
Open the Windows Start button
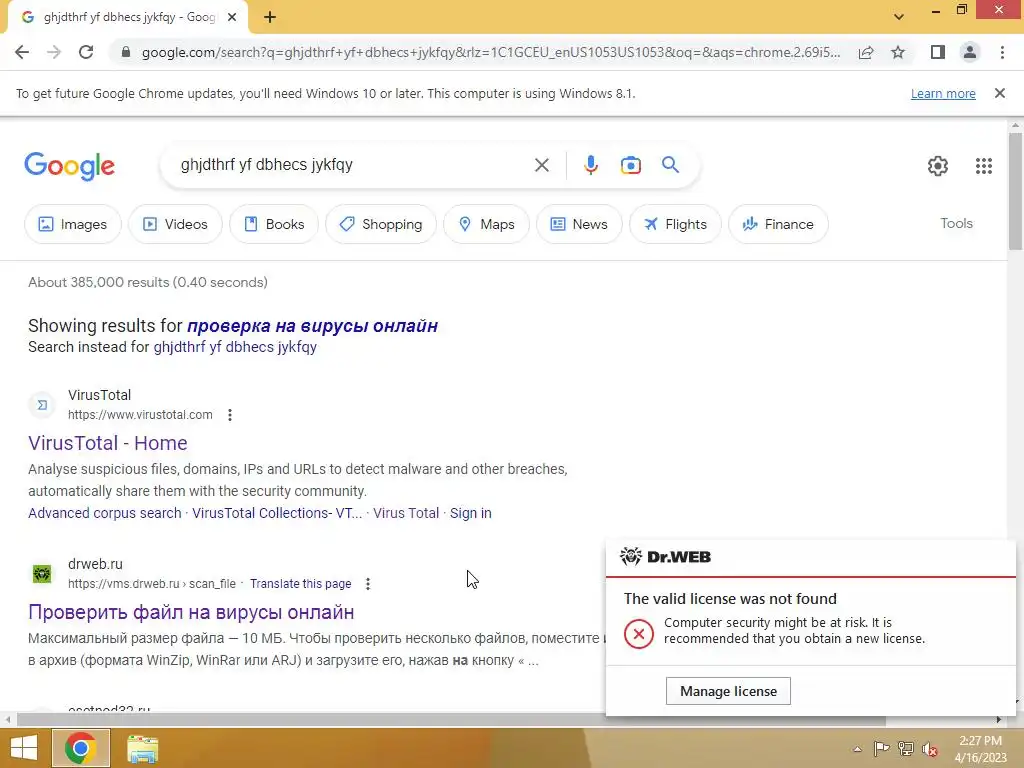coord(24,748)
